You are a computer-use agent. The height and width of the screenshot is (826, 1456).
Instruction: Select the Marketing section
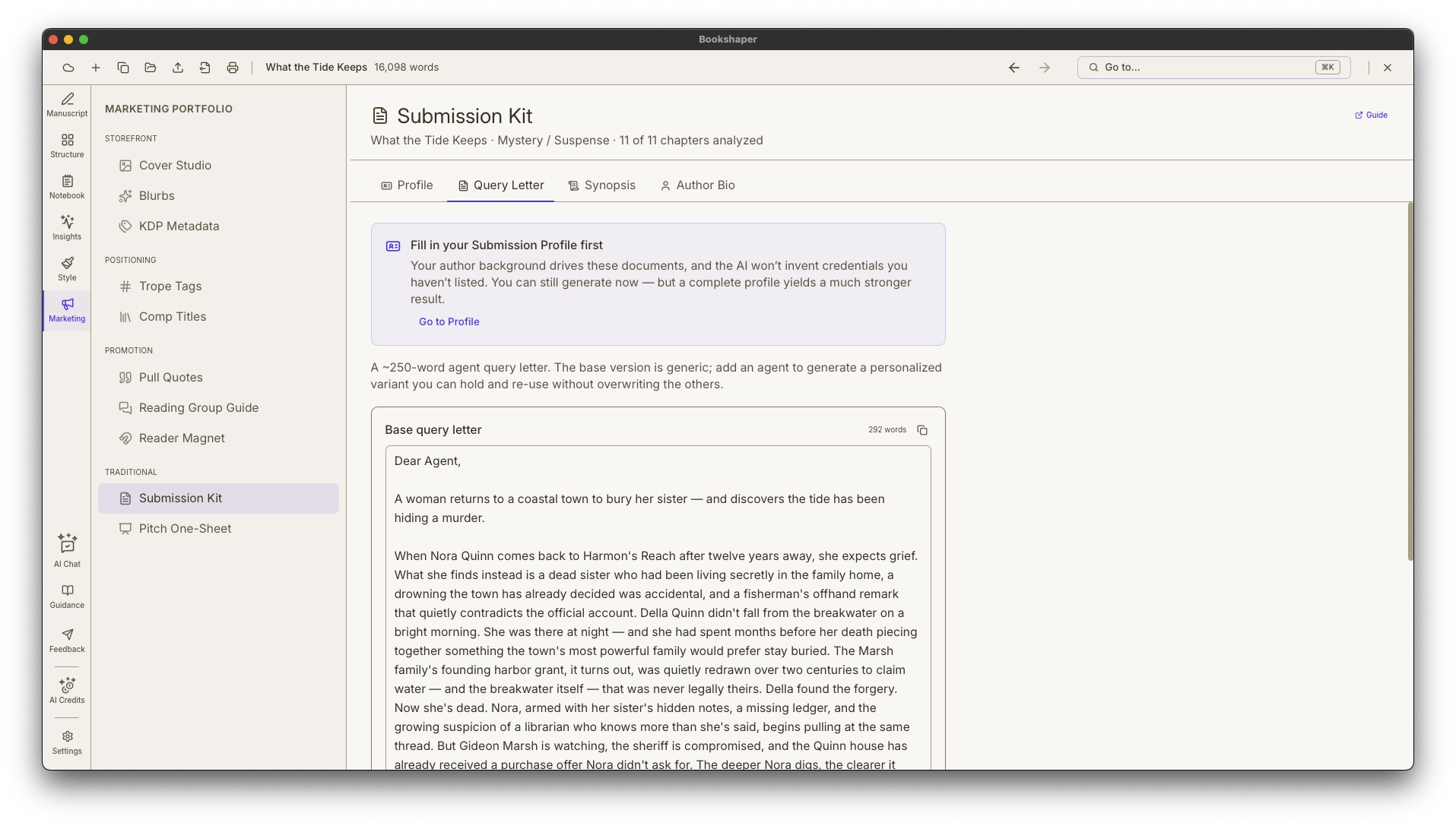pyautogui.click(x=67, y=310)
